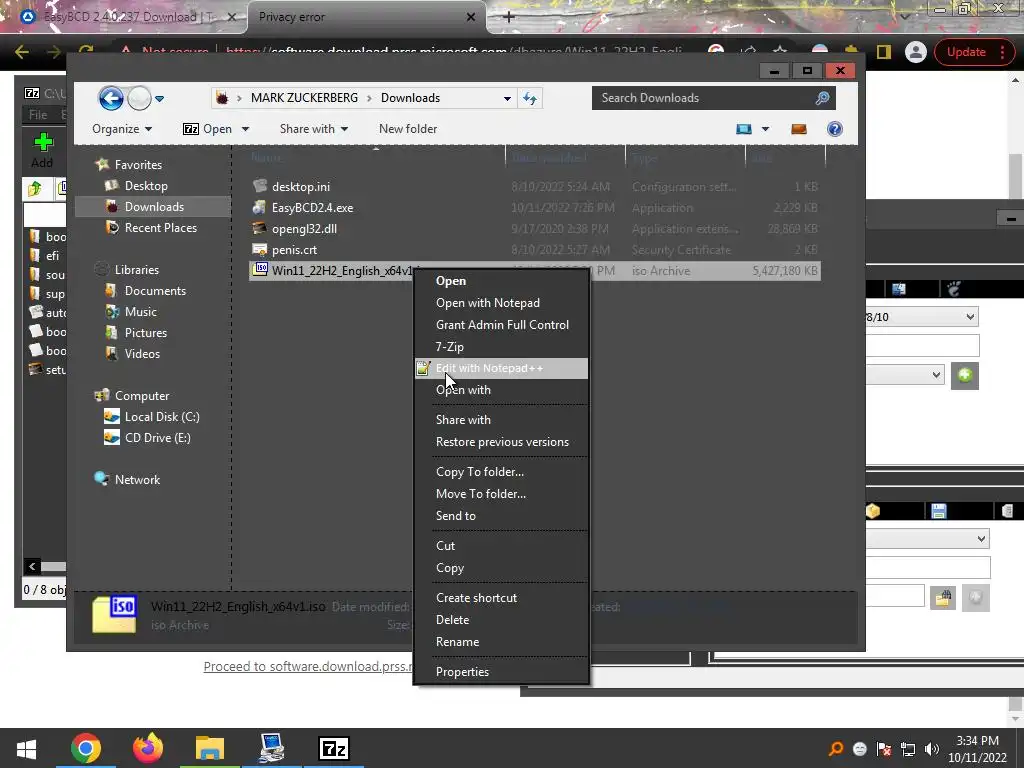
Task: Open the Share with toolbar menu
Action: pyautogui.click(x=313, y=129)
